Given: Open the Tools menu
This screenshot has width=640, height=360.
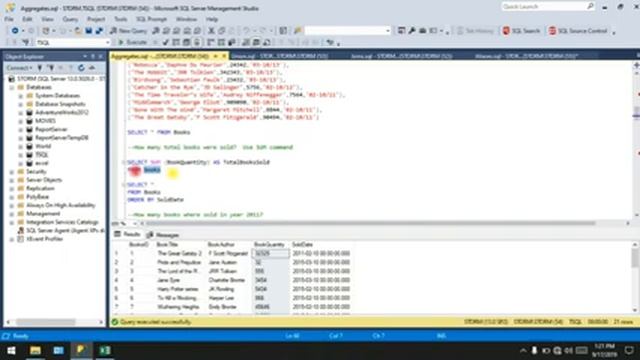Looking at the screenshot, I should pos(120,19).
